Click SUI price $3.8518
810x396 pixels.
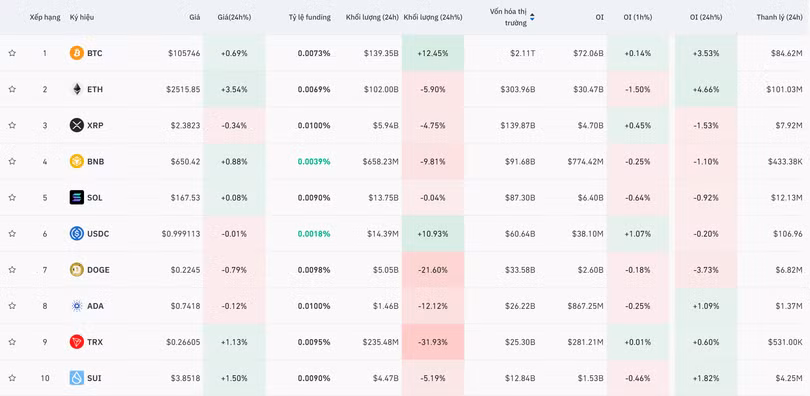click(x=185, y=378)
